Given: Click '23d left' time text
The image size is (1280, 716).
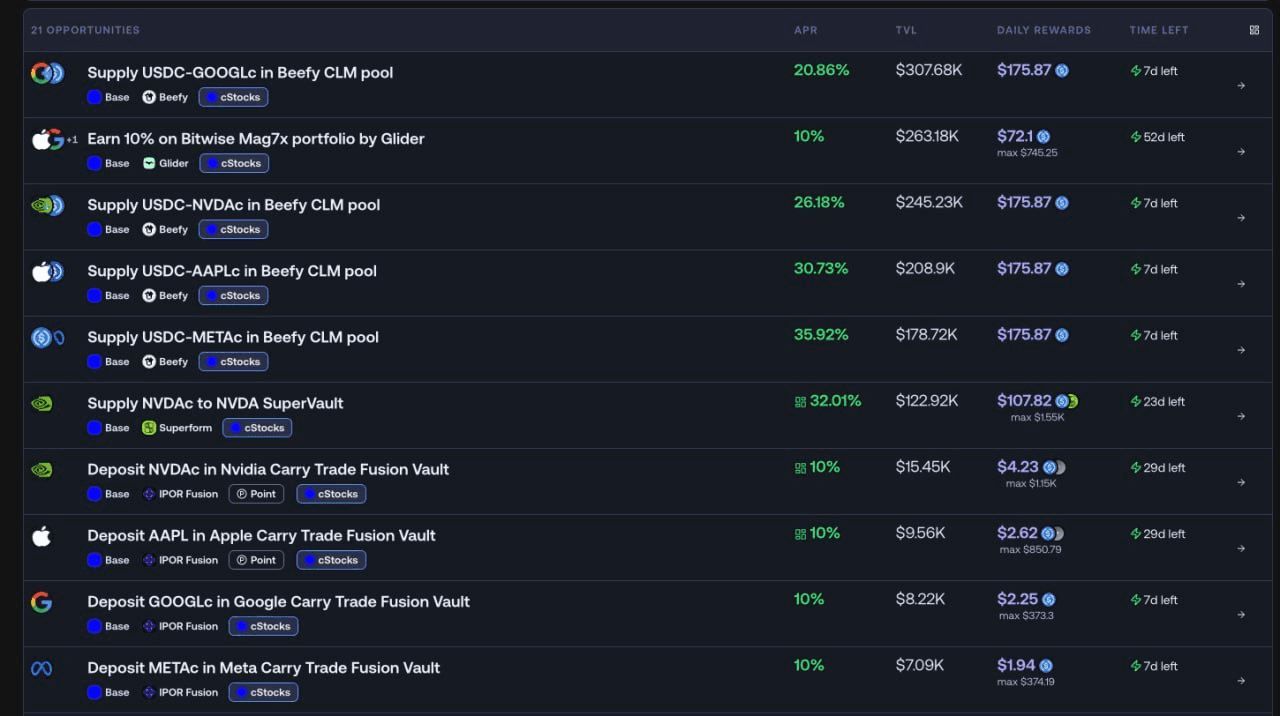Looking at the screenshot, I should click(1164, 402).
